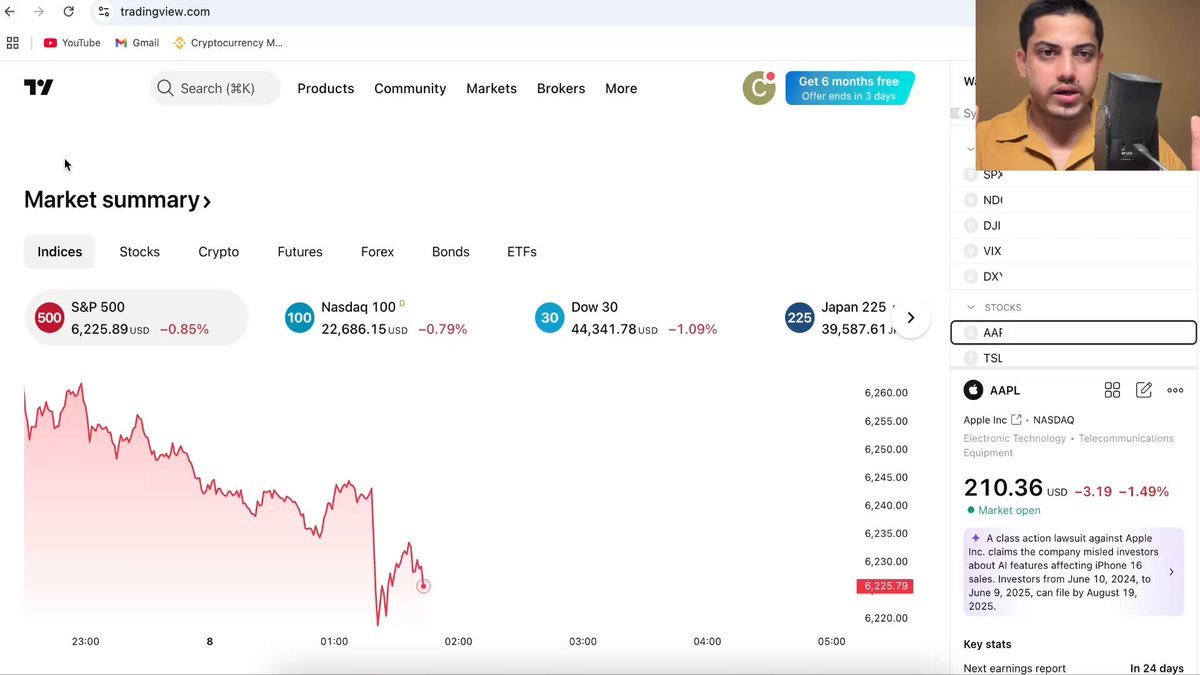Open the Brokers menu
1200x675 pixels.
(561, 88)
